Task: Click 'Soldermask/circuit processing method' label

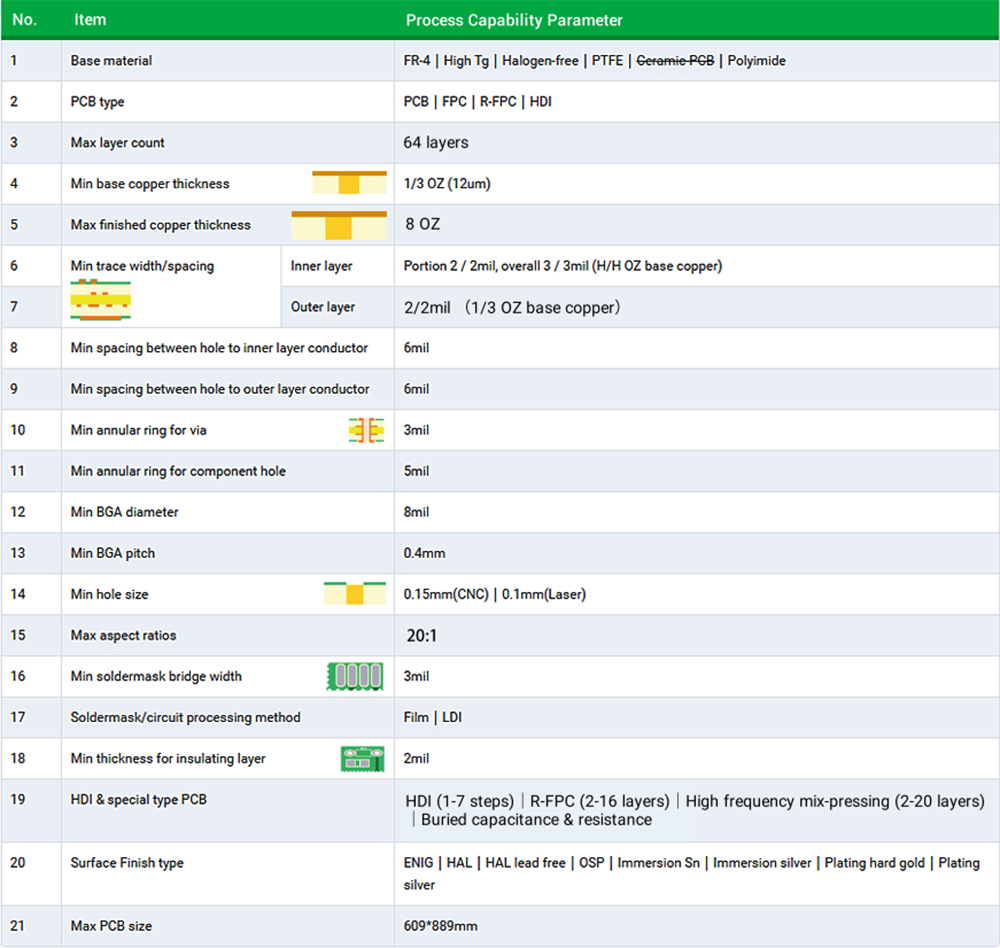Action: 185,717
